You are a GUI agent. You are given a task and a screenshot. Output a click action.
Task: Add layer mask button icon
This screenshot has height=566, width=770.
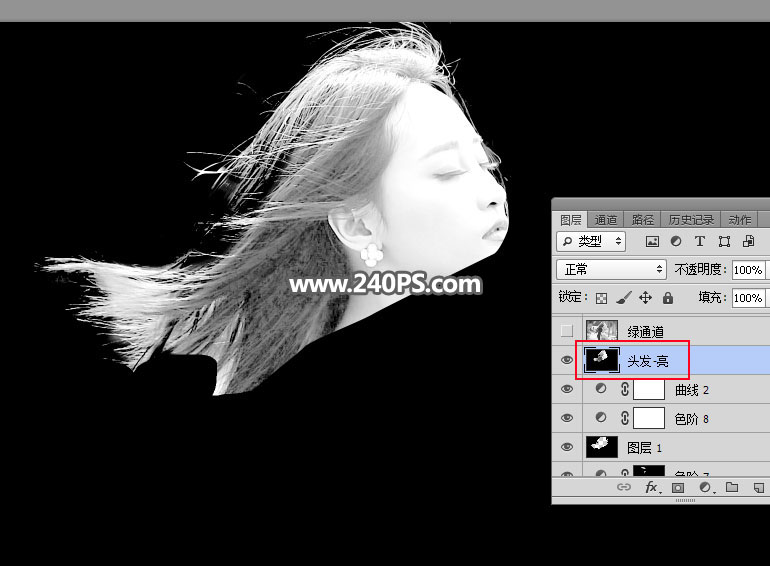678,487
